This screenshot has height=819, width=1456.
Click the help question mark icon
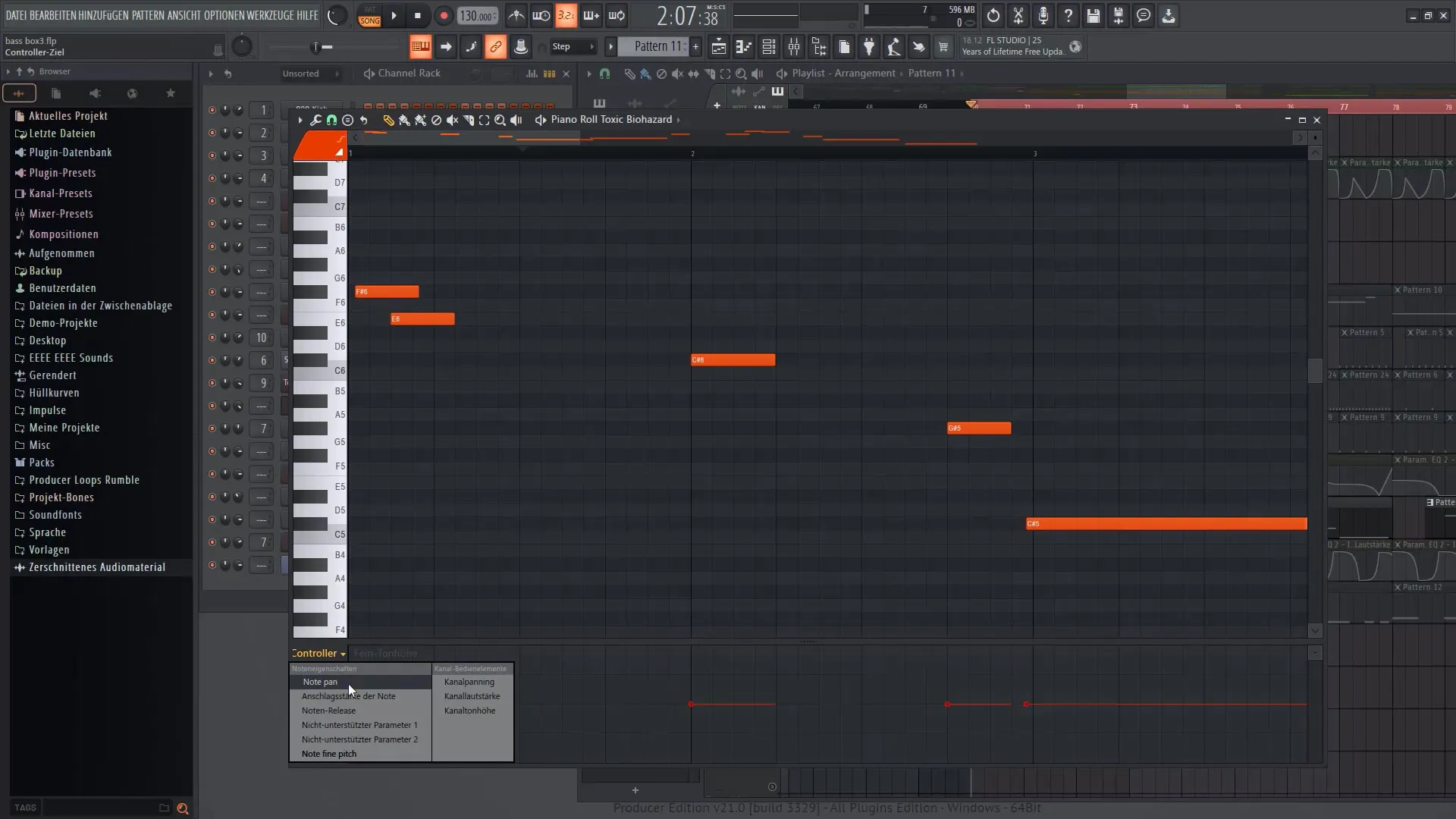coord(1068,15)
